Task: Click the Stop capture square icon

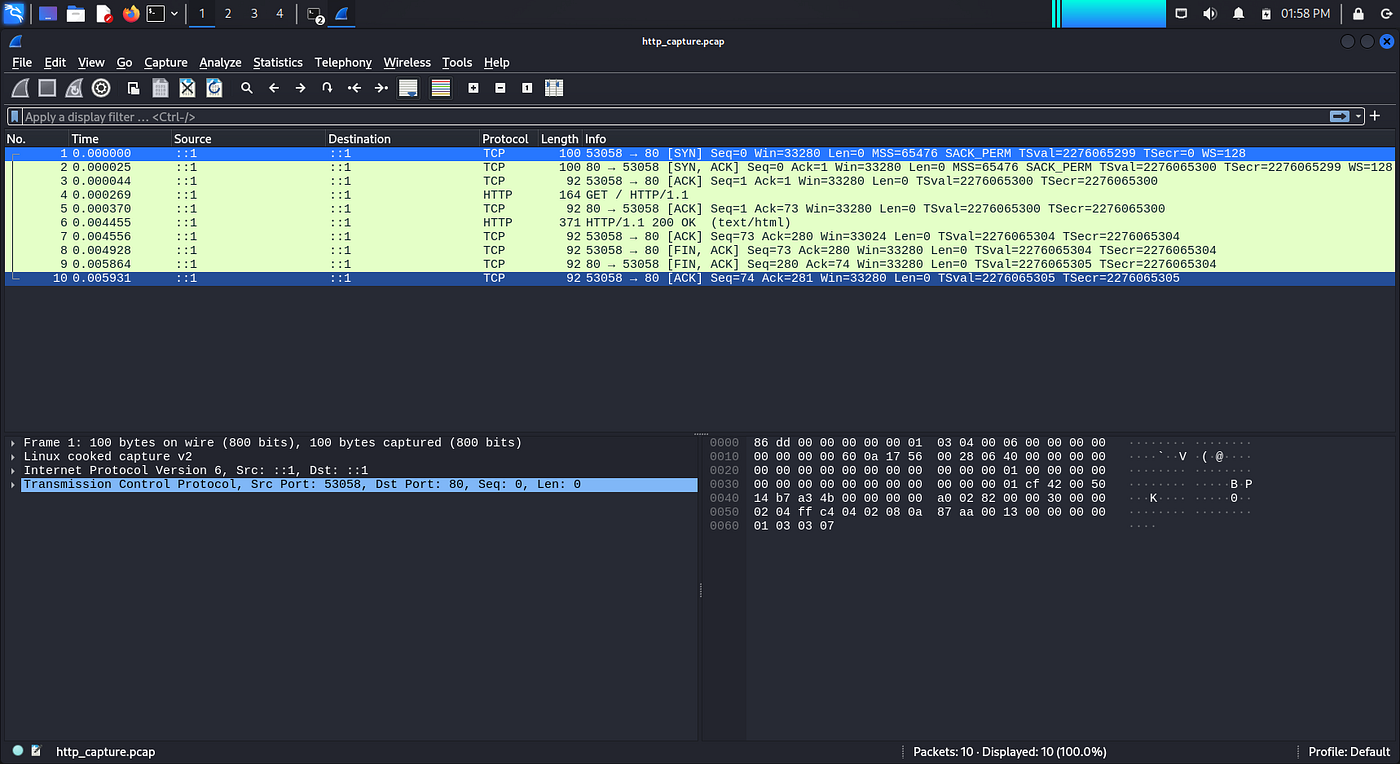Action: point(47,88)
